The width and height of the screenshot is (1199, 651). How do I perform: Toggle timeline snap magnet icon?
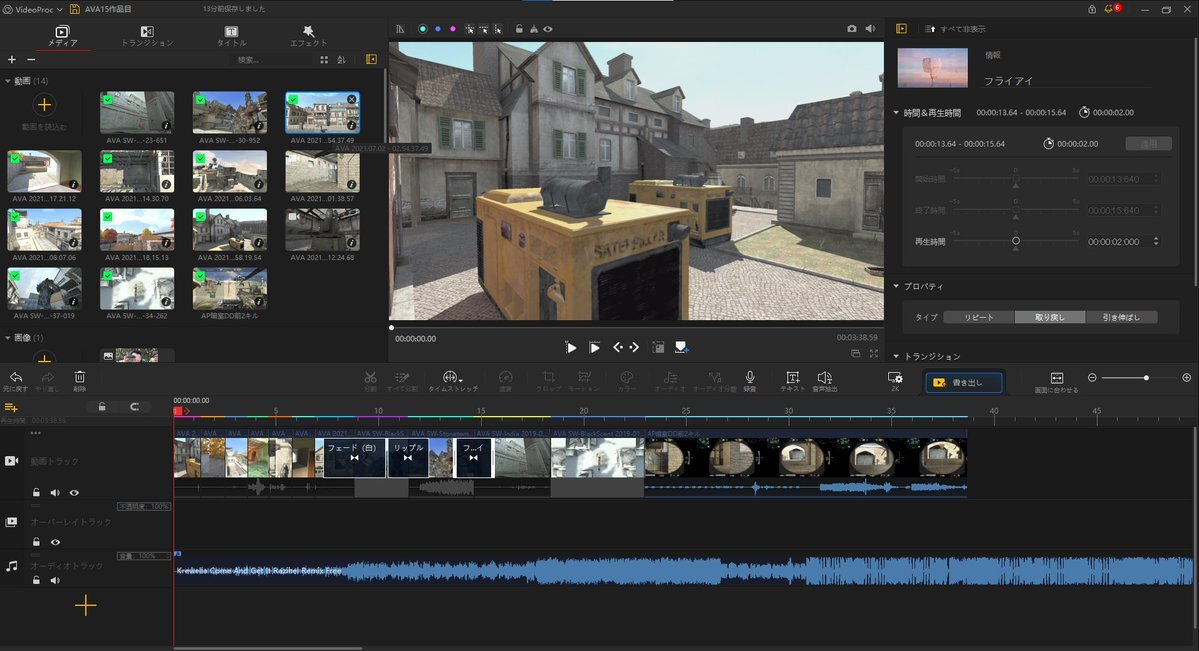click(x=135, y=407)
